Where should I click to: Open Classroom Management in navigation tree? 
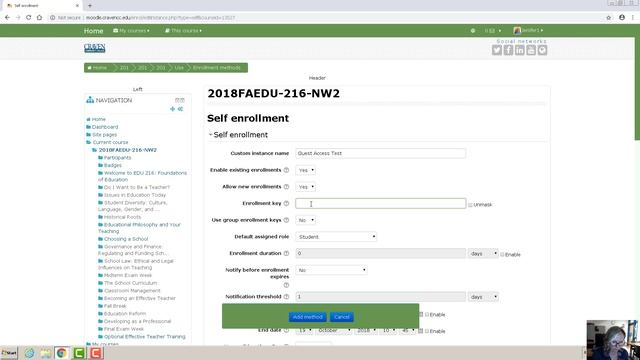point(132,291)
